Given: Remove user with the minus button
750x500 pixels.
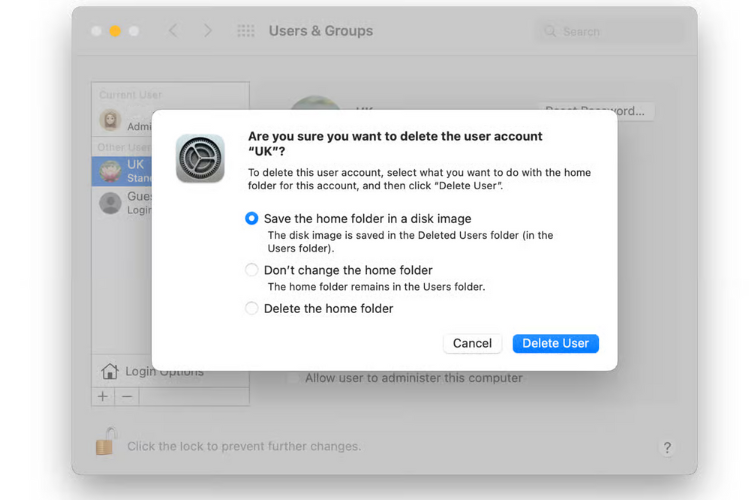Looking at the screenshot, I should click(x=127, y=397).
